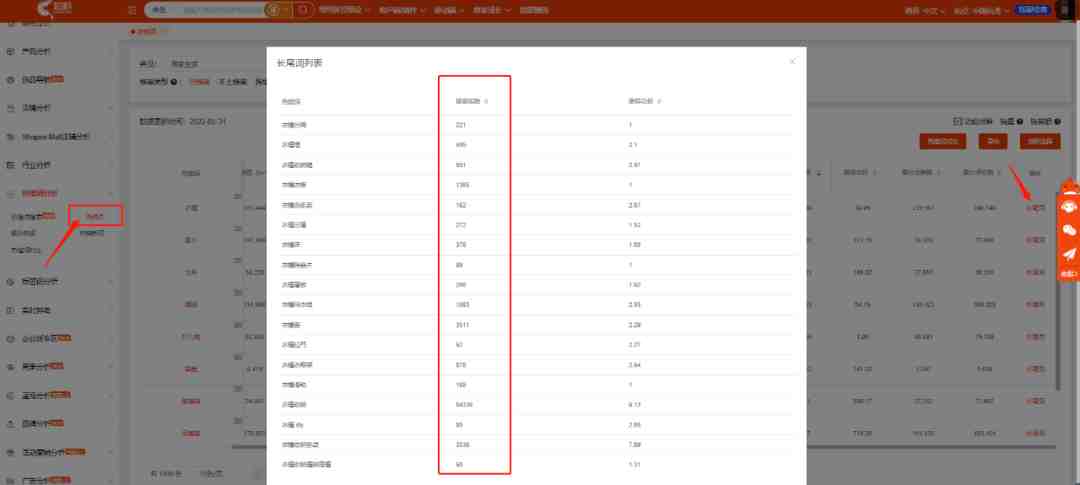Image resolution: width=1080 pixels, height=485 pixels.
Task: Click the 221 cell in the dialog table
Action: [461, 125]
